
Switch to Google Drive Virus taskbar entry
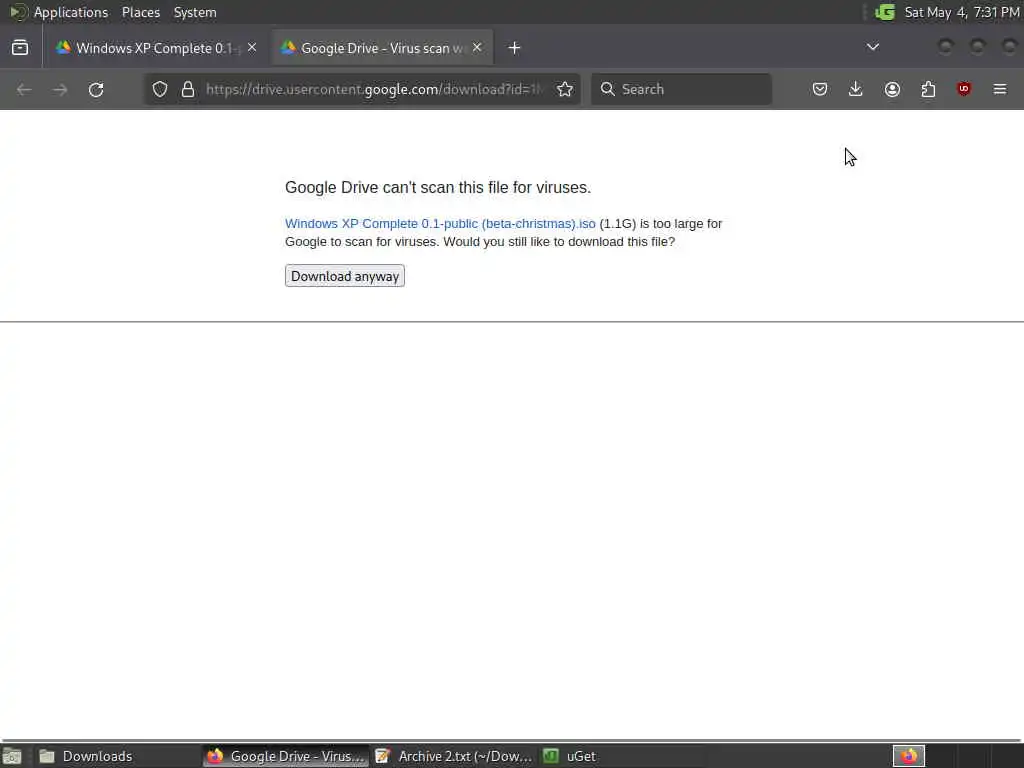(x=285, y=756)
